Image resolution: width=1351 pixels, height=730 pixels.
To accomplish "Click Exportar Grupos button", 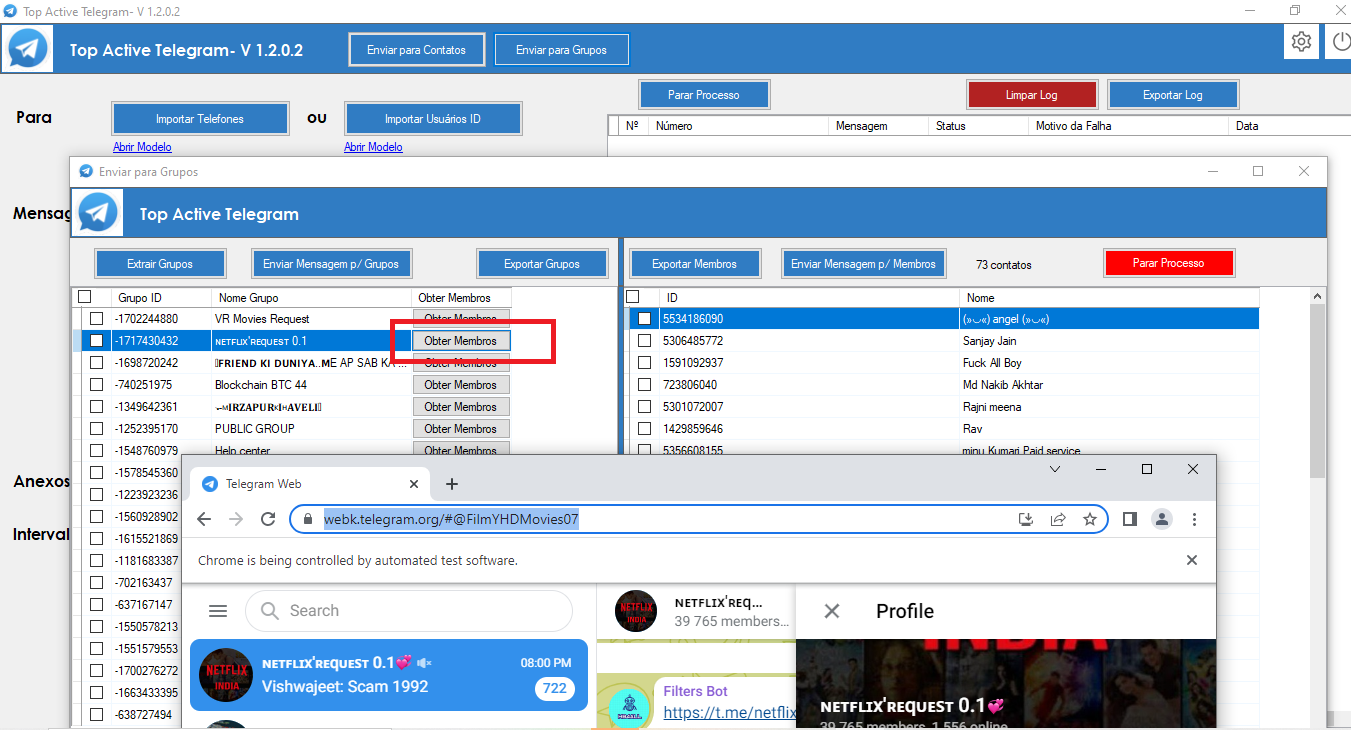I will click(542, 264).
